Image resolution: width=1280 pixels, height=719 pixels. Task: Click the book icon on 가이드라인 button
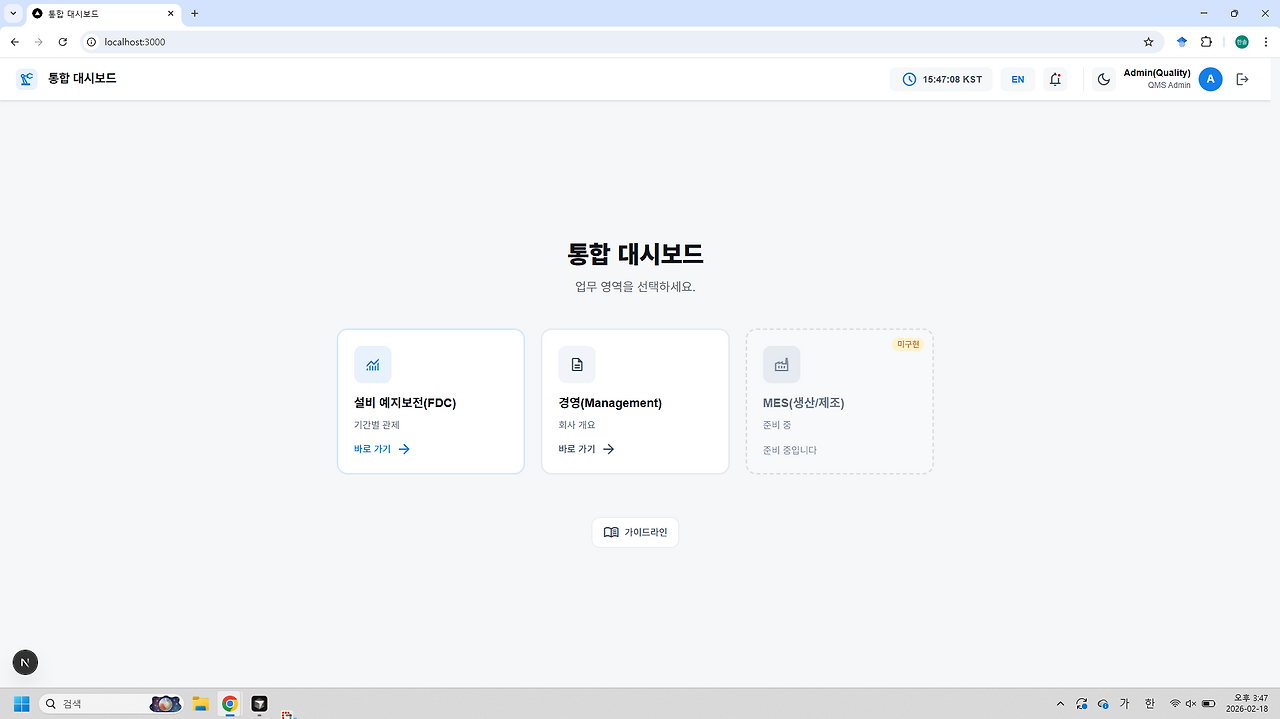tap(611, 532)
